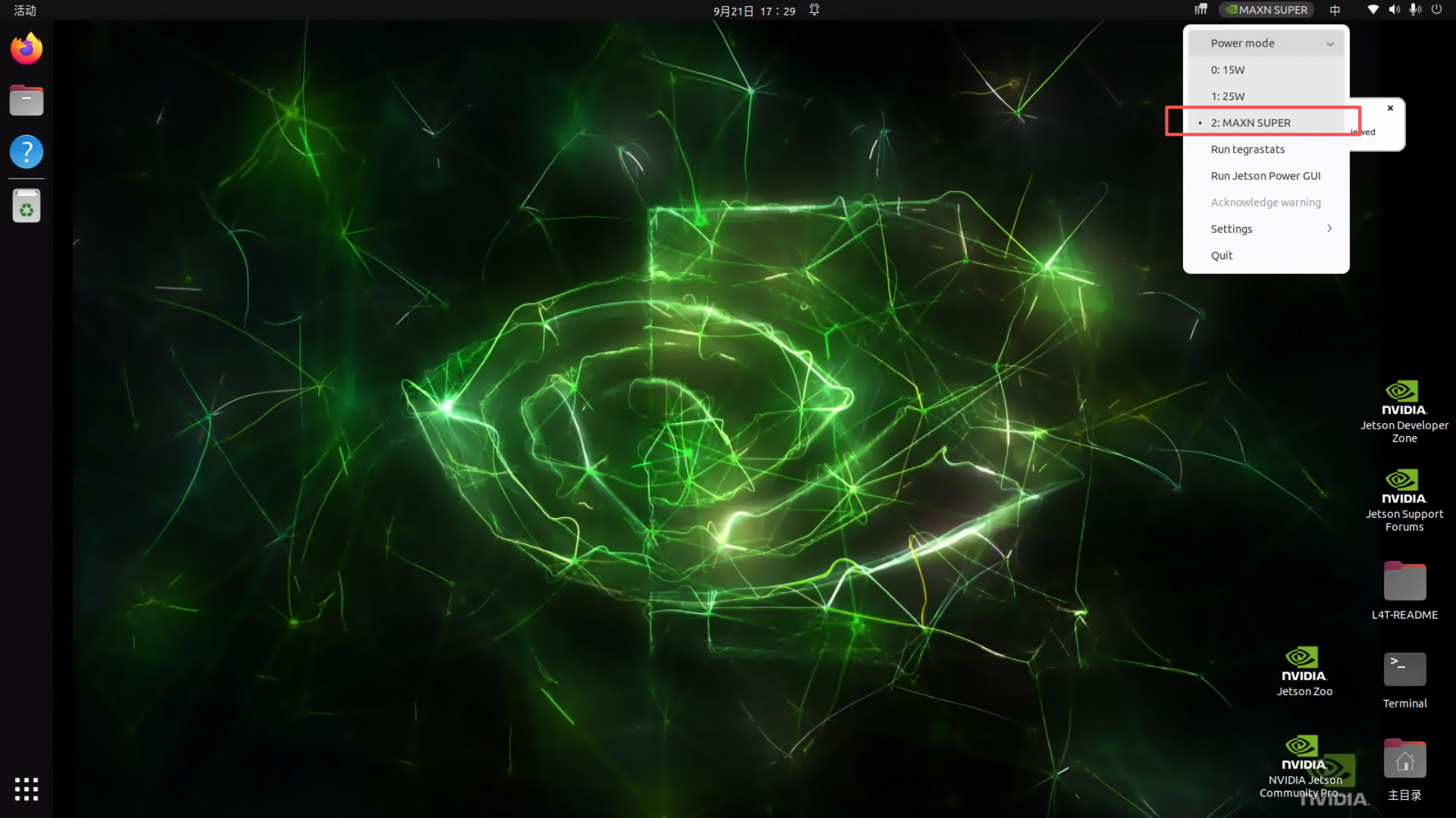
Task: Open the power menu icon
Action: point(1436,10)
